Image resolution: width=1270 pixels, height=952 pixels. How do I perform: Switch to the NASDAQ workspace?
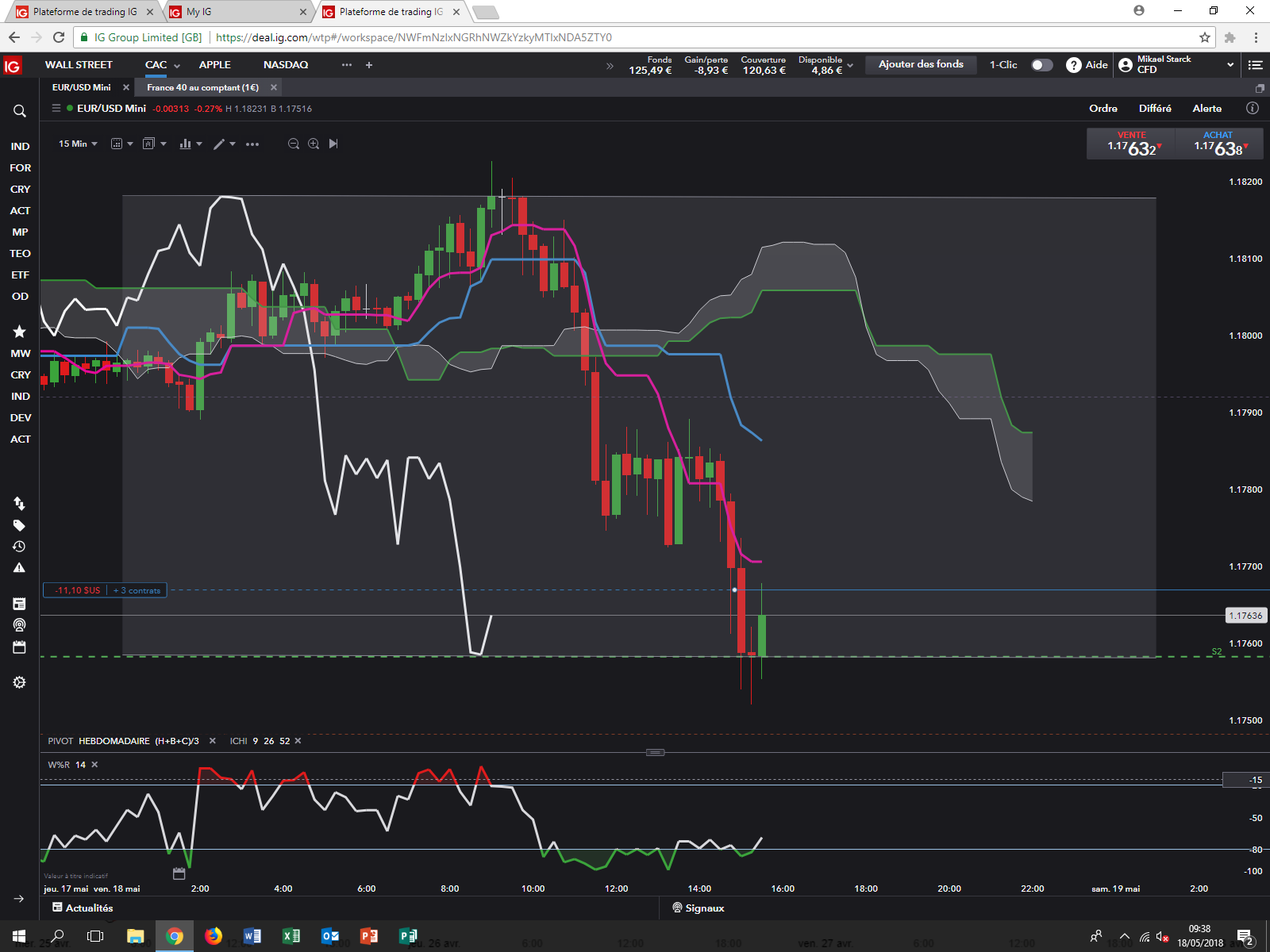tap(286, 65)
